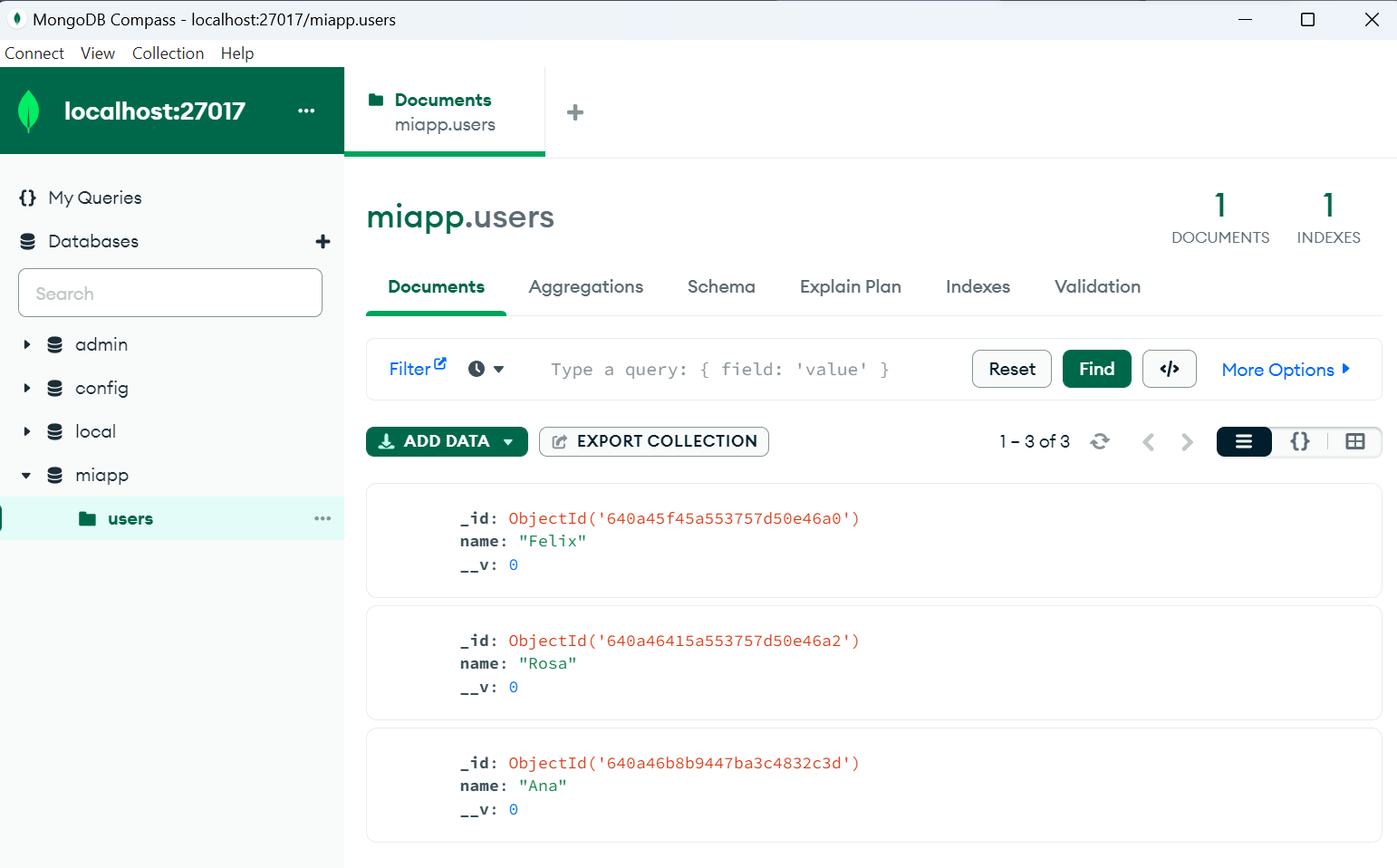This screenshot has width=1397, height=868.
Task: Click the users collection folder icon
Action: click(x=87, y=518)
